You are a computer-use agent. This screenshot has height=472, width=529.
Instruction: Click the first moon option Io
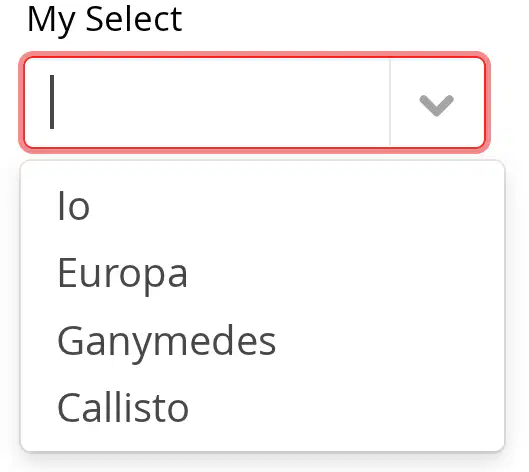262,206
